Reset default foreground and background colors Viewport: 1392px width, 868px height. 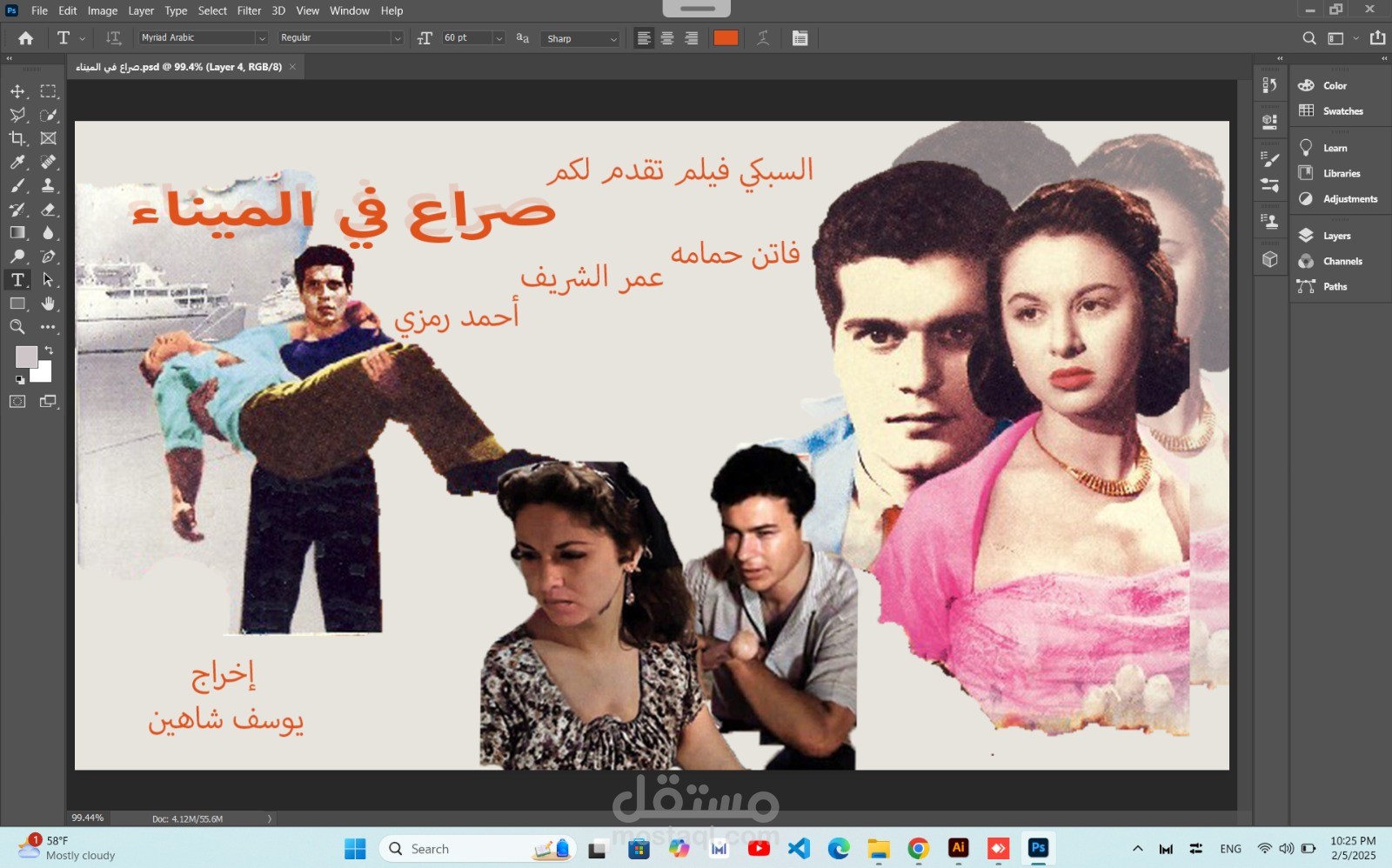tap(19, 380)
